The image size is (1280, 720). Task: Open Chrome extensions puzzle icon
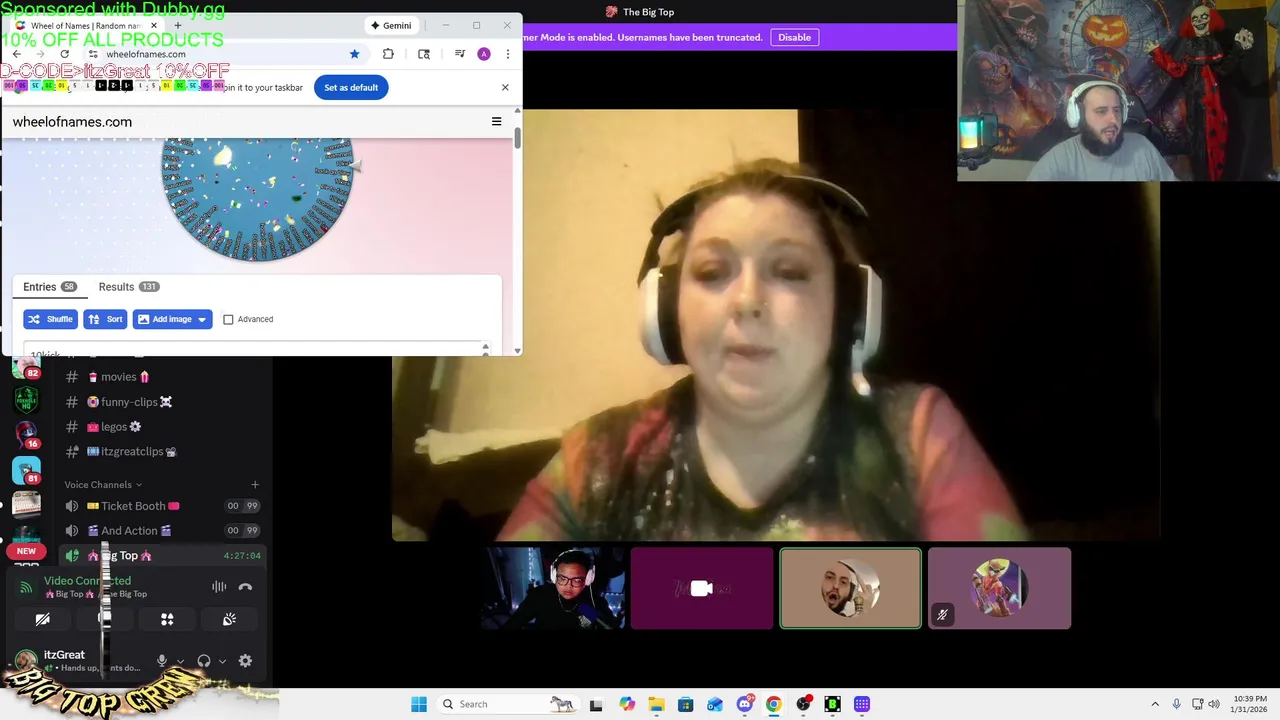pos(388,54)
